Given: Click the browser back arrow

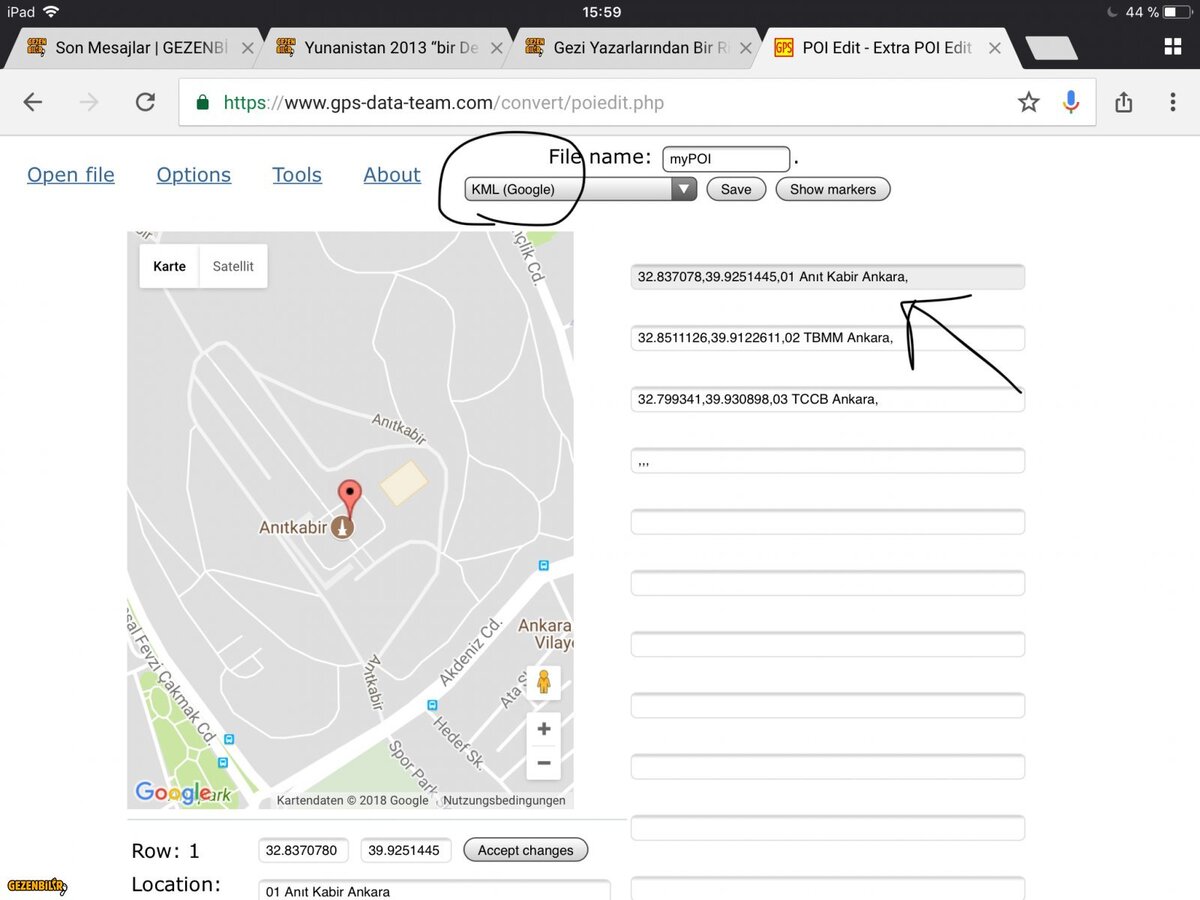Looking at the screenshot, I should click(33, 102).
